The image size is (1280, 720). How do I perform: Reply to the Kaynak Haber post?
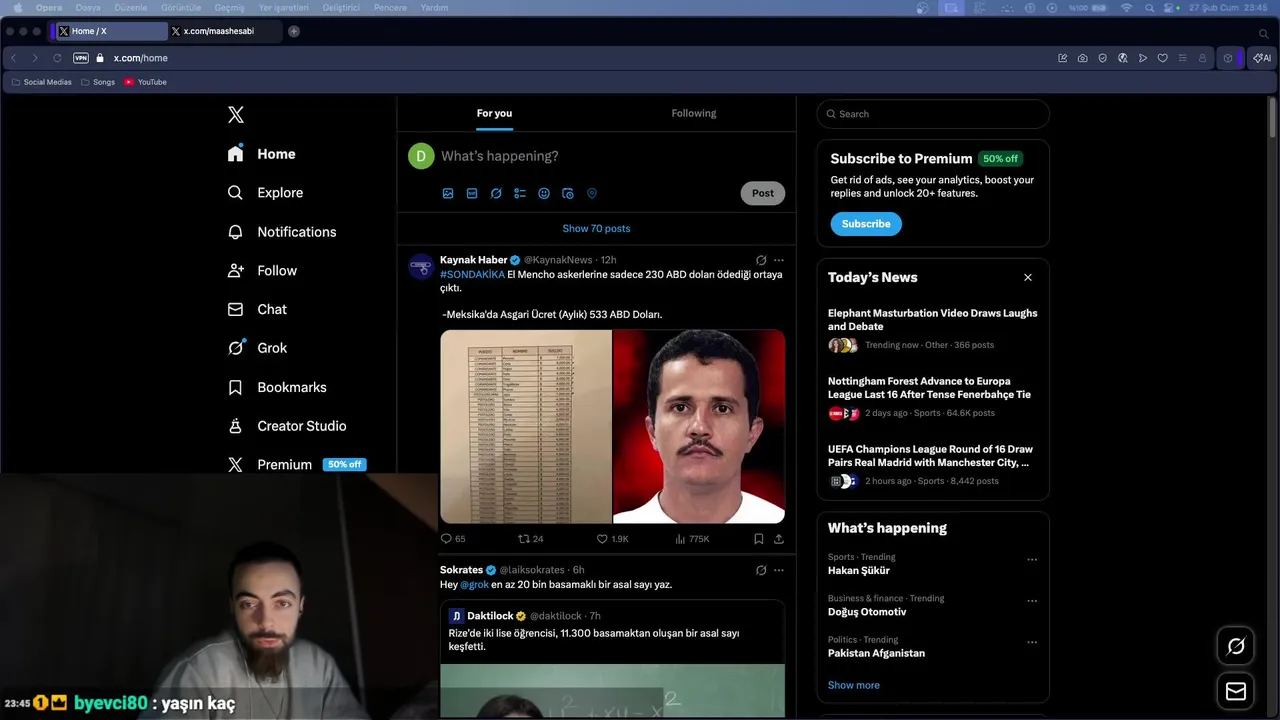point(453,539)
